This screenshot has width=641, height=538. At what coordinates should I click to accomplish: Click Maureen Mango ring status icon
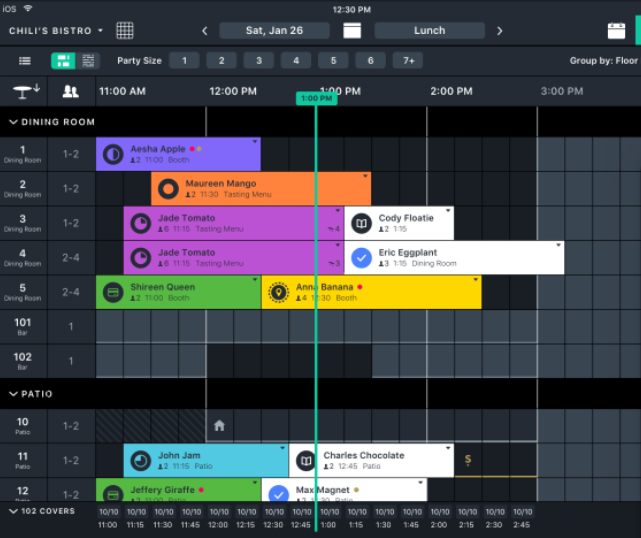(x=168, y=189)
